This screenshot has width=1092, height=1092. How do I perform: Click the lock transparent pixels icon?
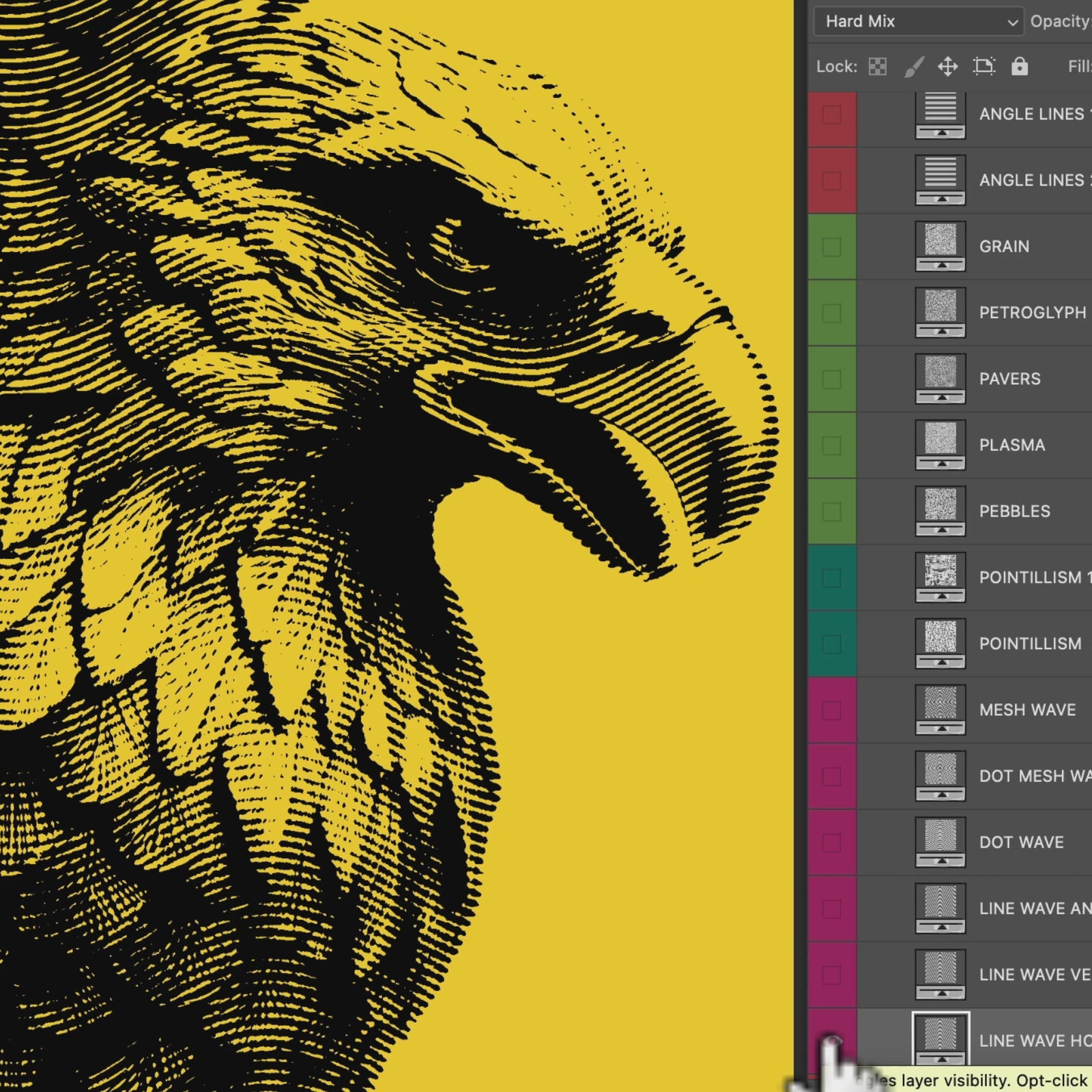878,66
